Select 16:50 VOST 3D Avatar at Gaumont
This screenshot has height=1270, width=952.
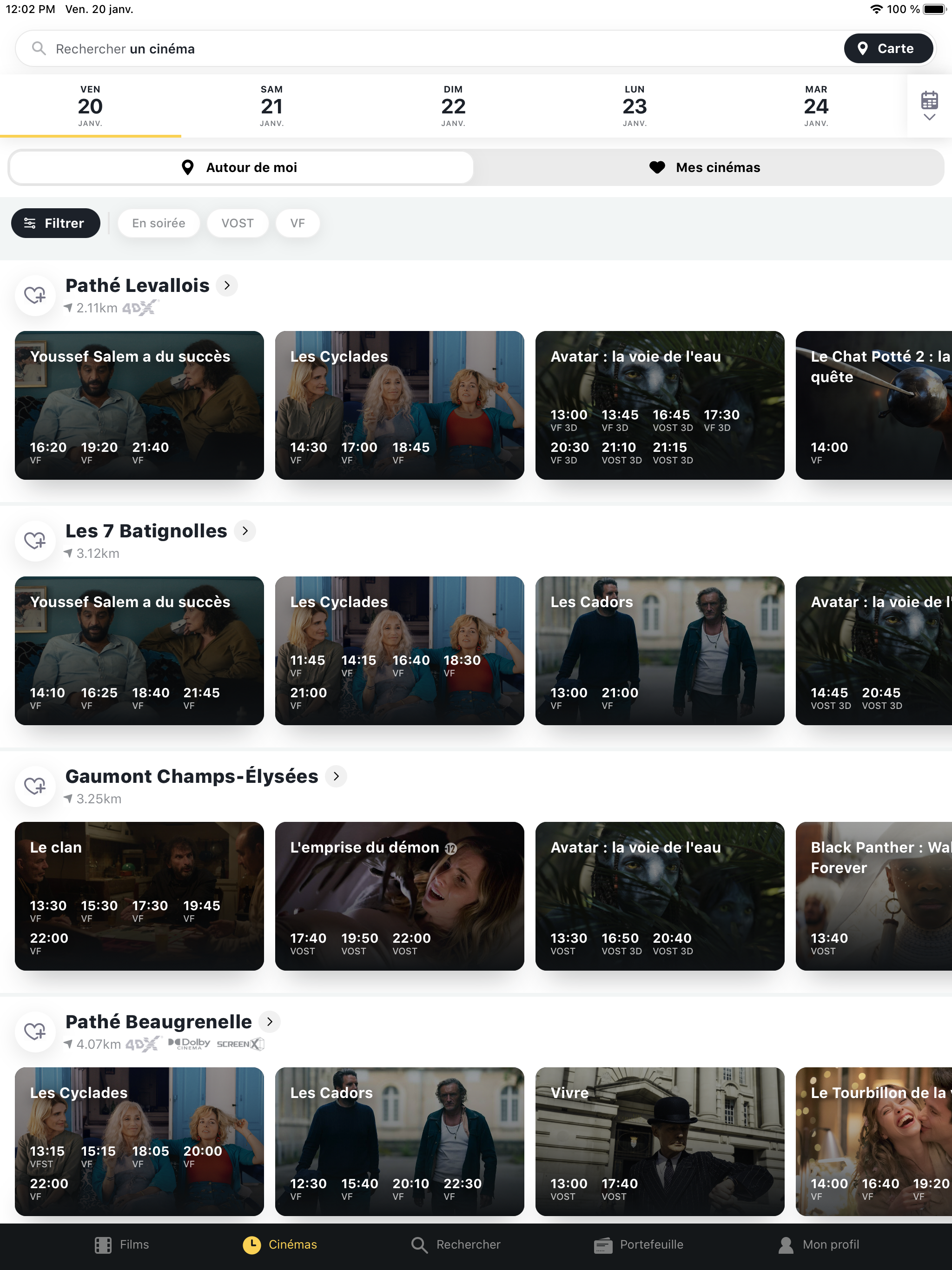tap(621, 943)
